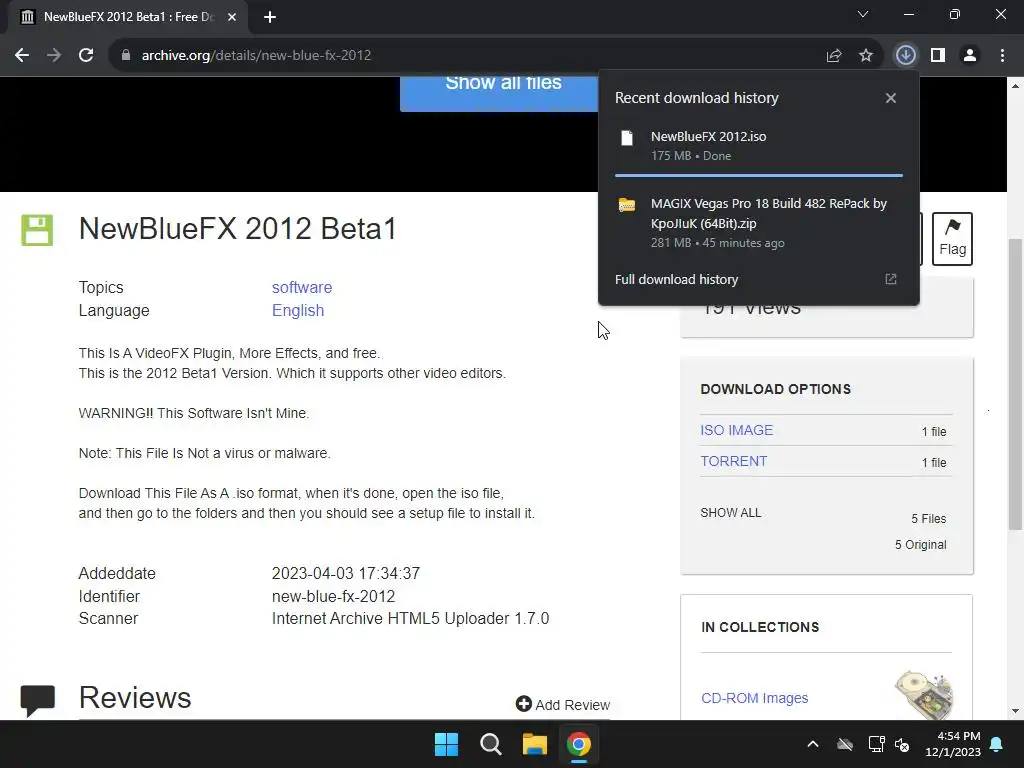Reload the archive.org page
Image resolution: width=1024 pixels, height=768 pixels.
point(86,56)
